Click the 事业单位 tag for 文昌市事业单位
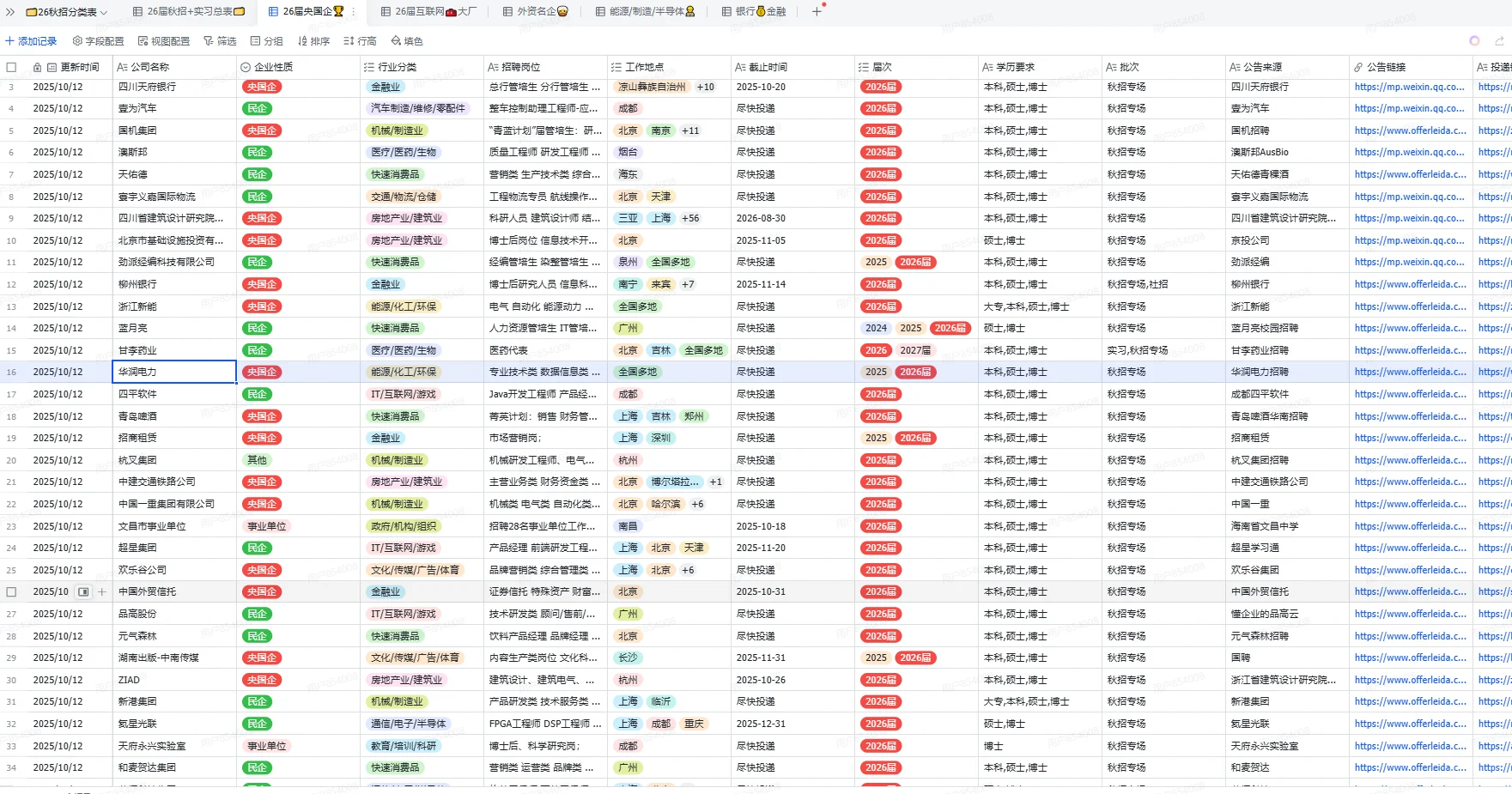This screenshot has width=1512, height=794. tap(267, 526)
